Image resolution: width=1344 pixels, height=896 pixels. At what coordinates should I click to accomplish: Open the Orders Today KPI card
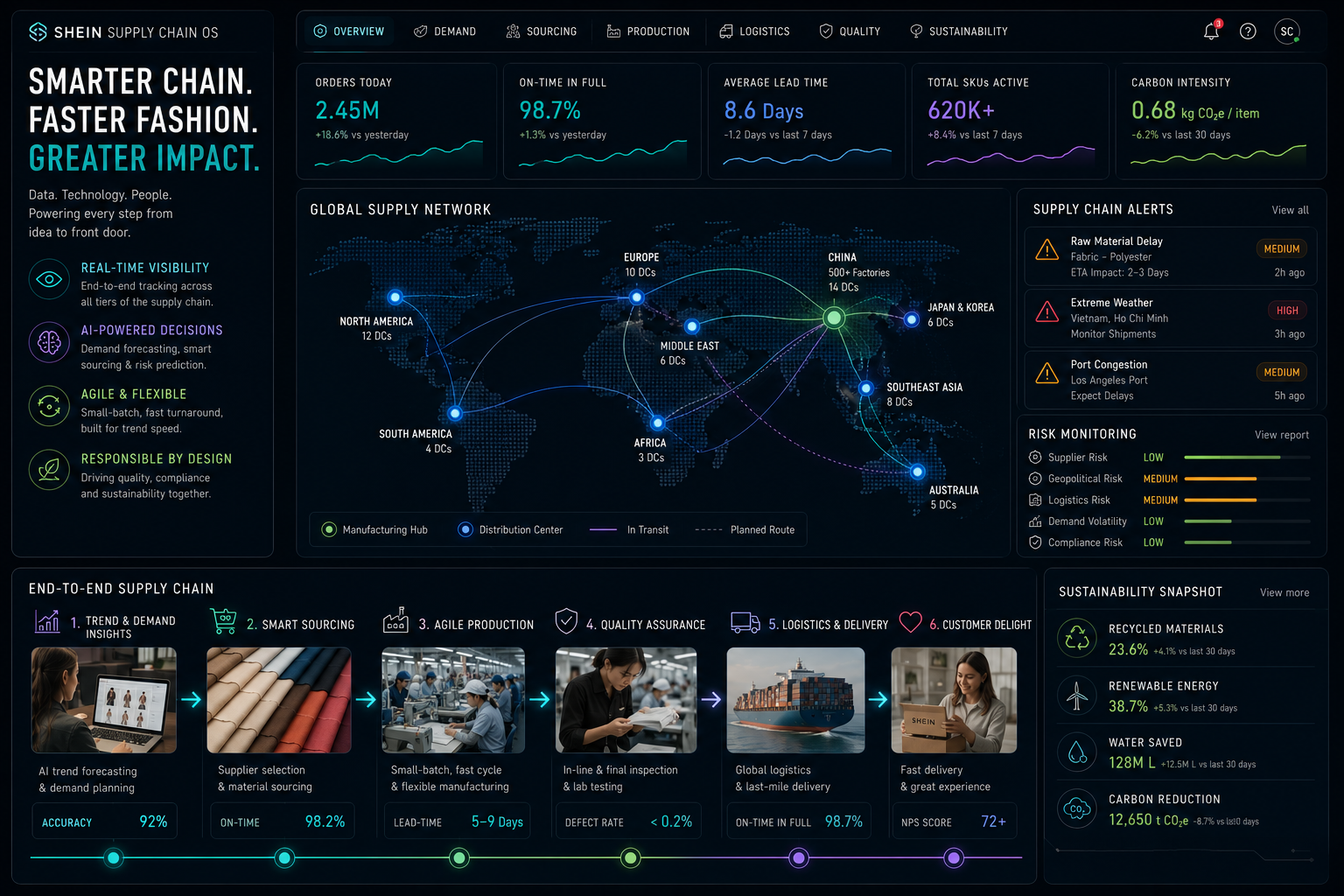(x=397, y=122)
